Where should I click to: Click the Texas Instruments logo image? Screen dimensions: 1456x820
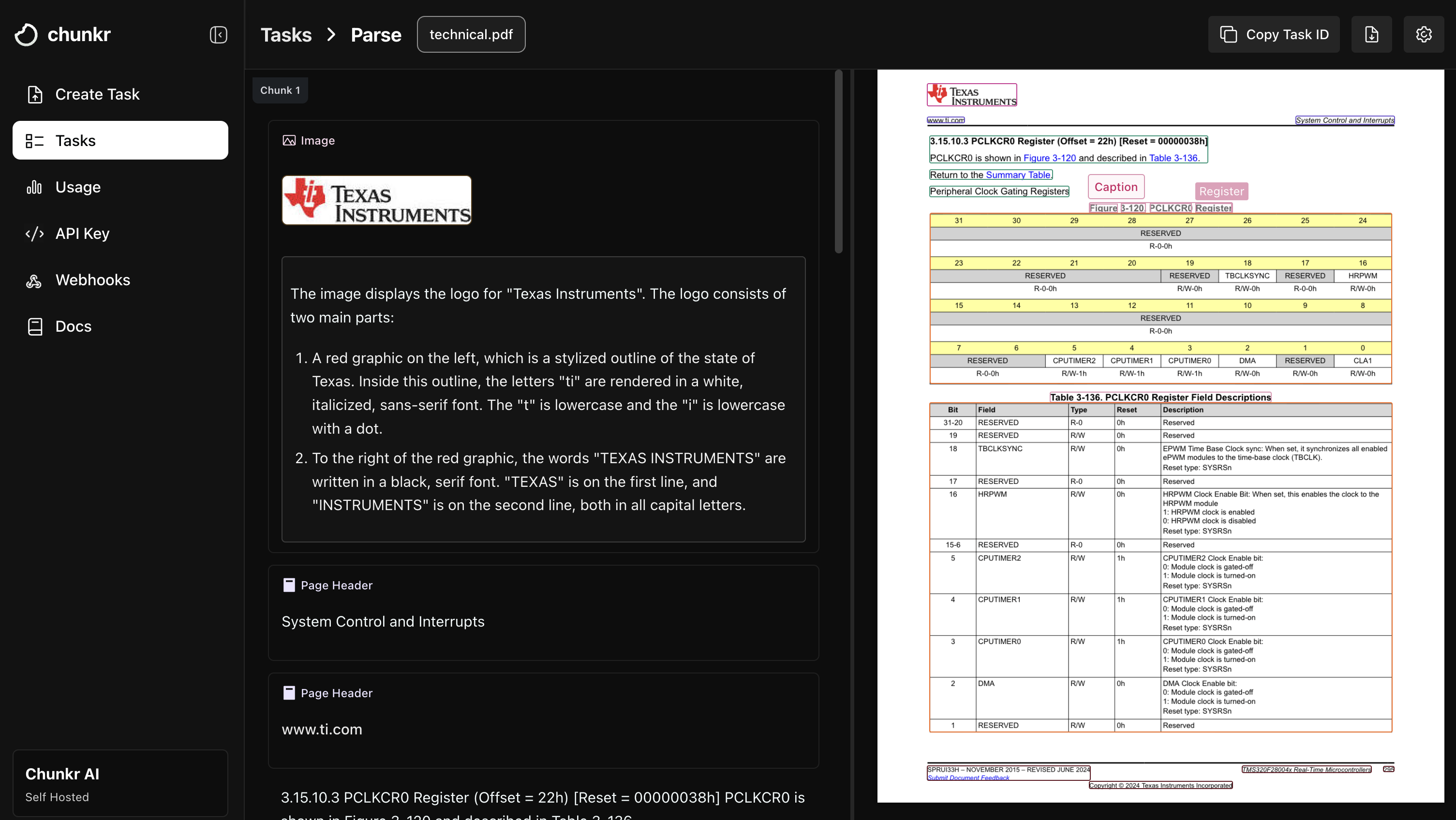(x=376, y=200)
